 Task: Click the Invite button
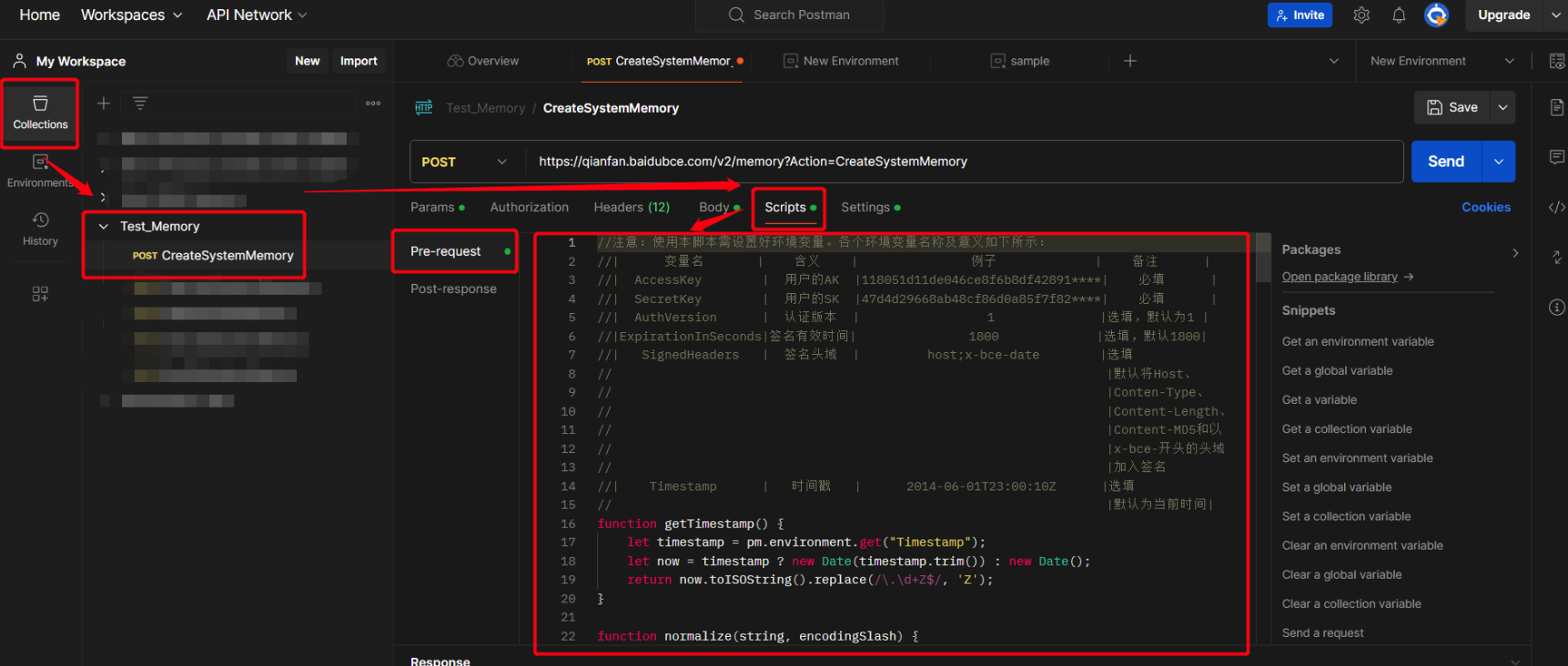coord(1300,15)
